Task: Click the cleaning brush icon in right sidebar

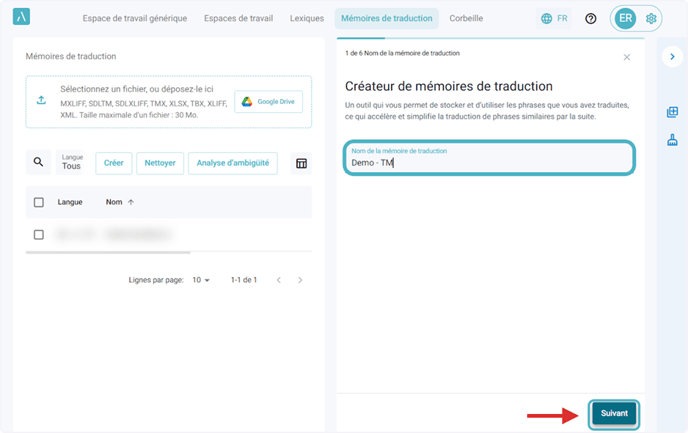Action: pyautogui.click(x=672, y=140)
